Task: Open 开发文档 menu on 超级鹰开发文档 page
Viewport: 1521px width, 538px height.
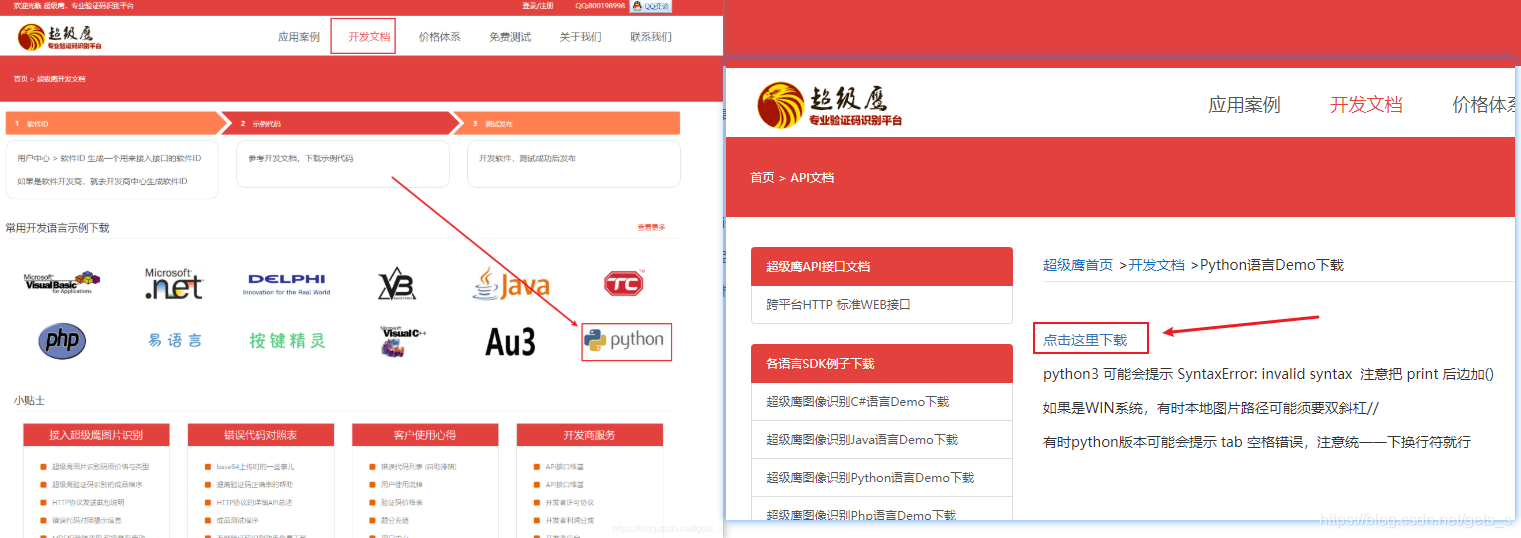Action: click(369, 37)
